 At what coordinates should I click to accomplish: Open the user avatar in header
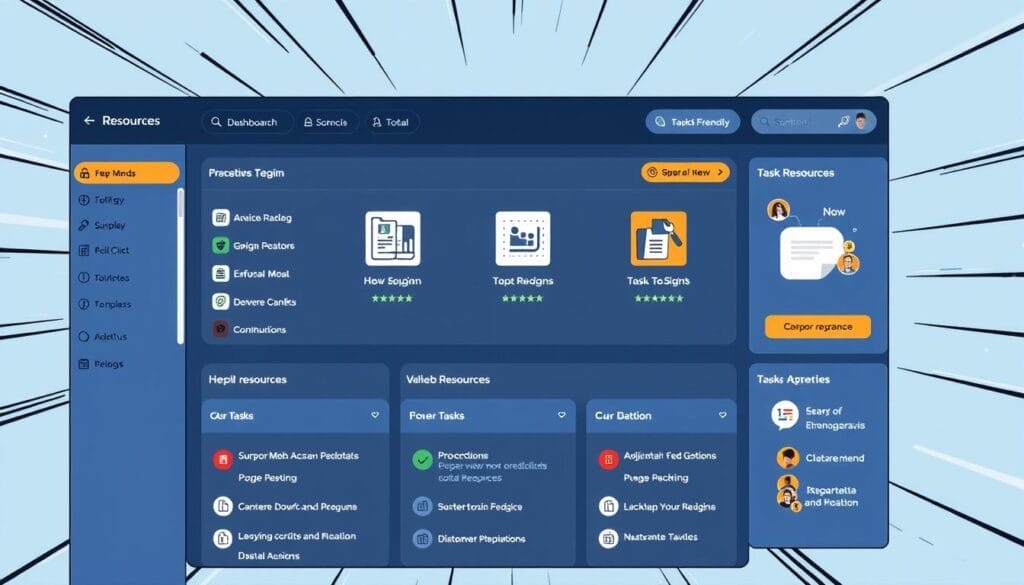[x=861, y=121]
